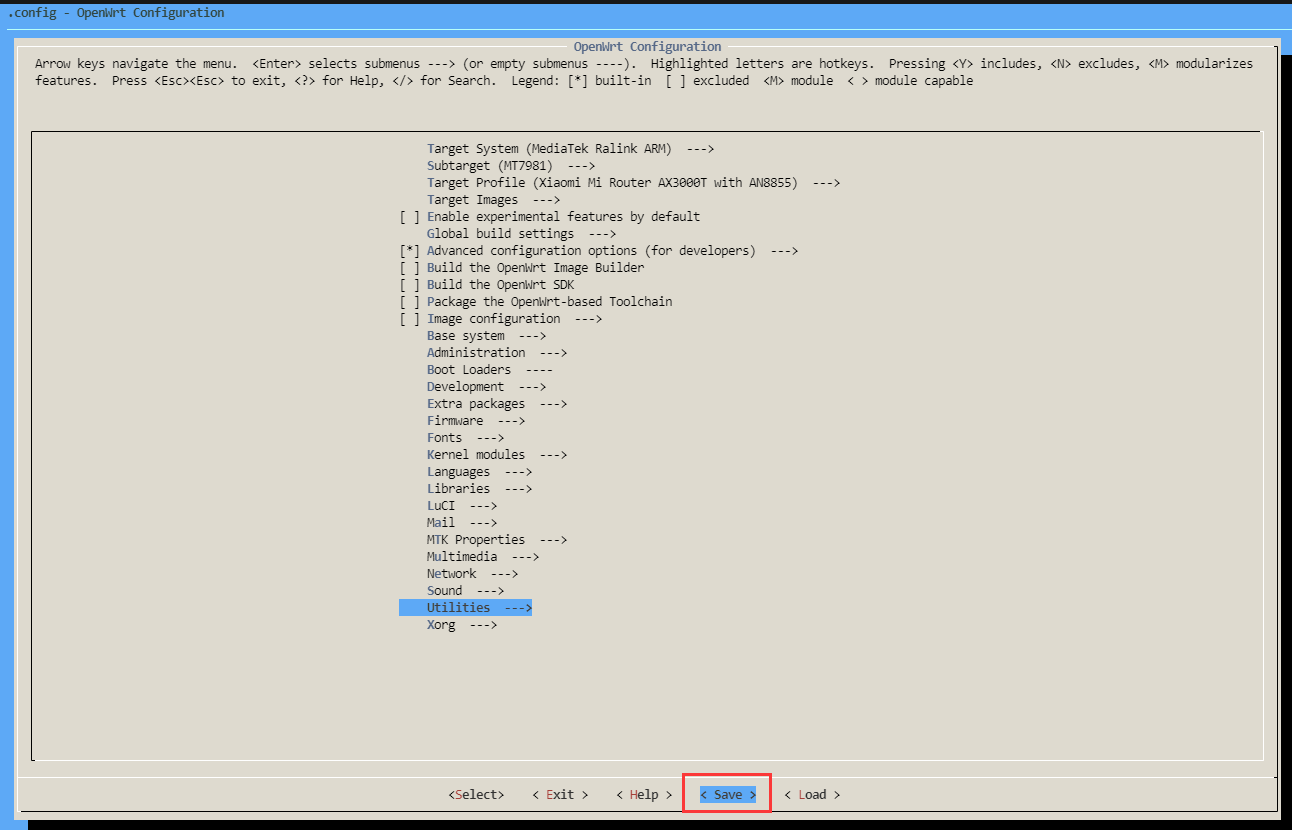Toggle Image configuration checkbox
The height and width of the screenshot is (830, 1292).
click(x=410, y=319)
